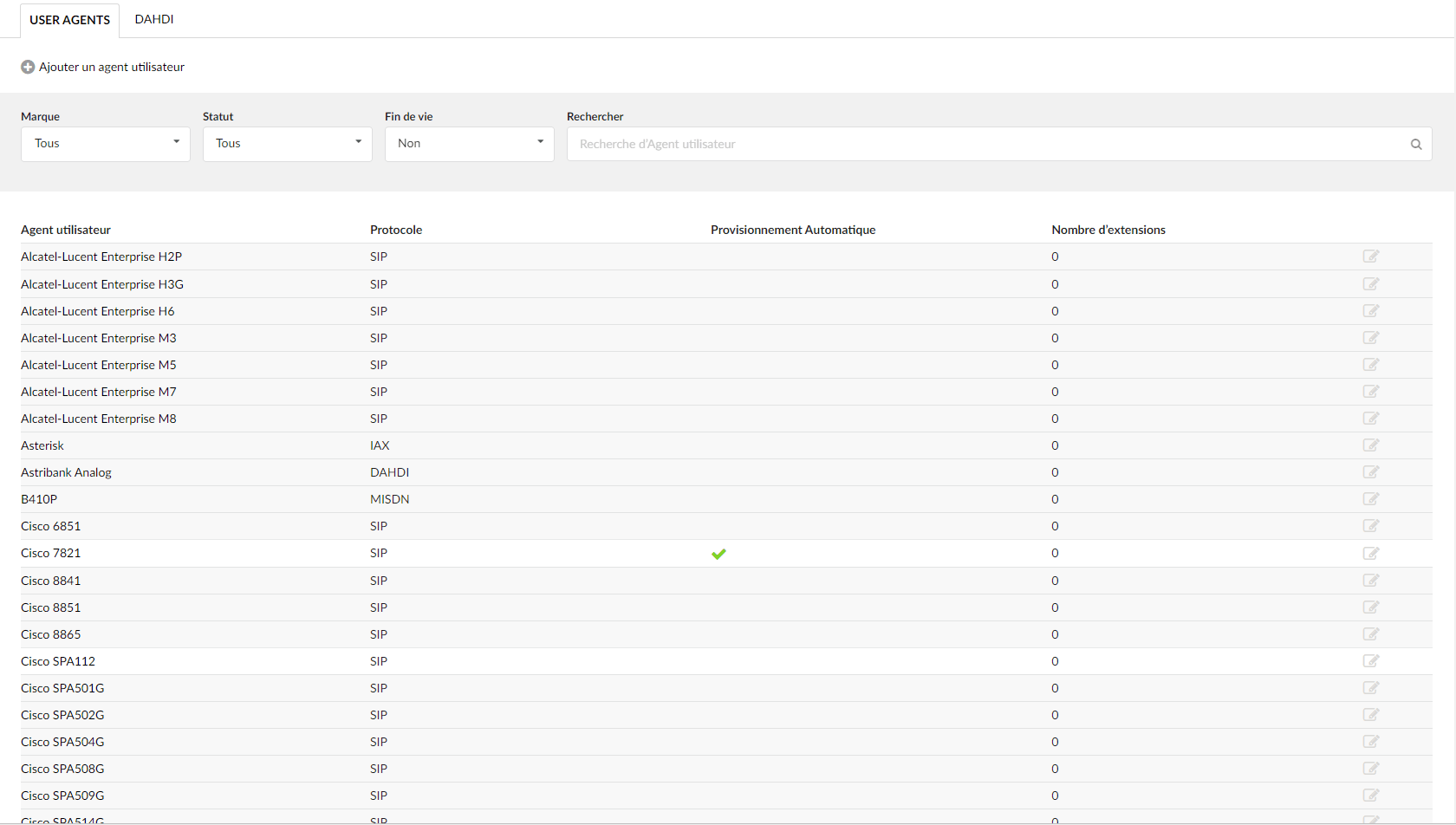Image resolution: width=1456 pixels, height=825 pixels.
Task: Open the Fin de vie dropdown
Action: (x=470, y=144)
